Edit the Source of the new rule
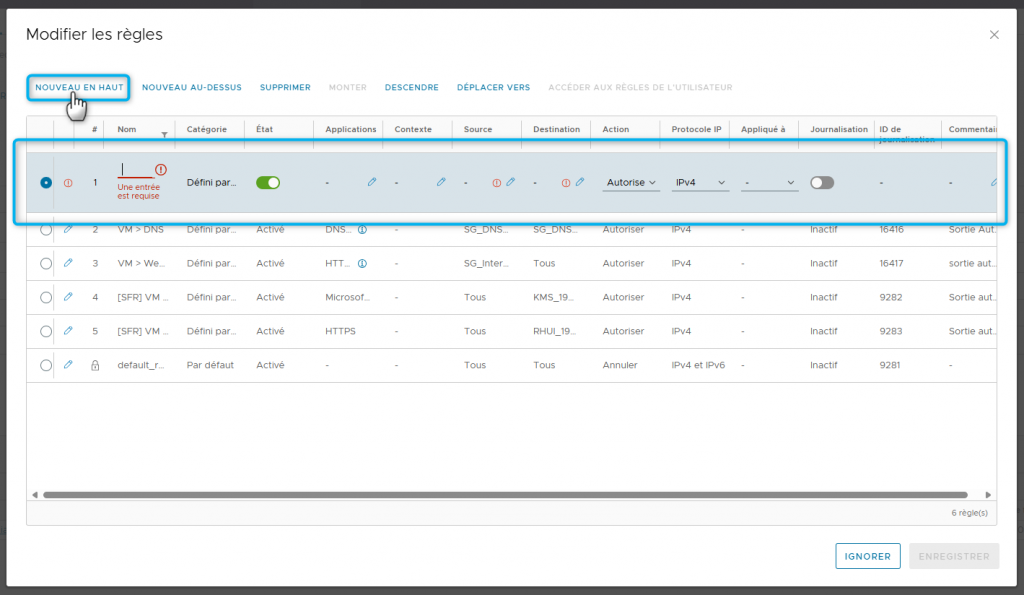The image size is (1024, 595). tap(510, 183)
